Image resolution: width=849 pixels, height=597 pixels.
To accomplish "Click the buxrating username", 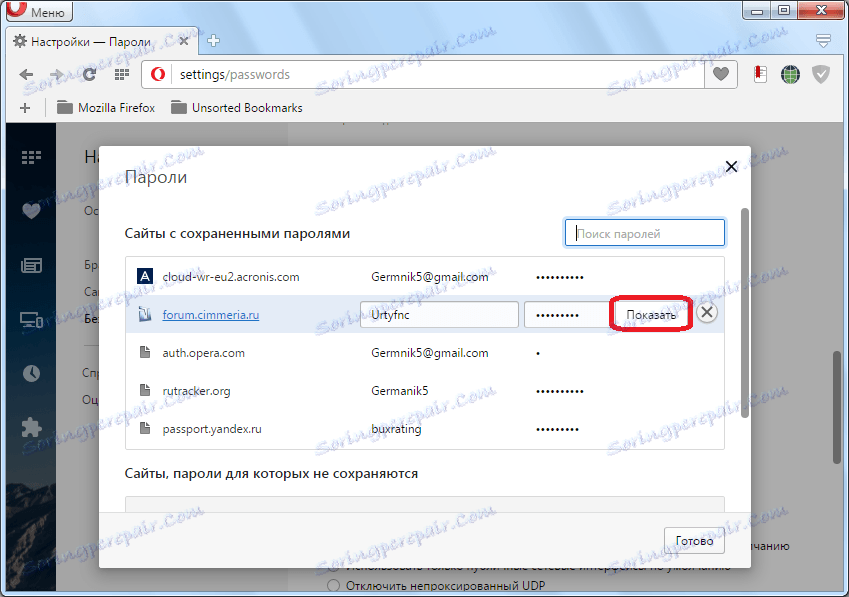I will 396,429.
